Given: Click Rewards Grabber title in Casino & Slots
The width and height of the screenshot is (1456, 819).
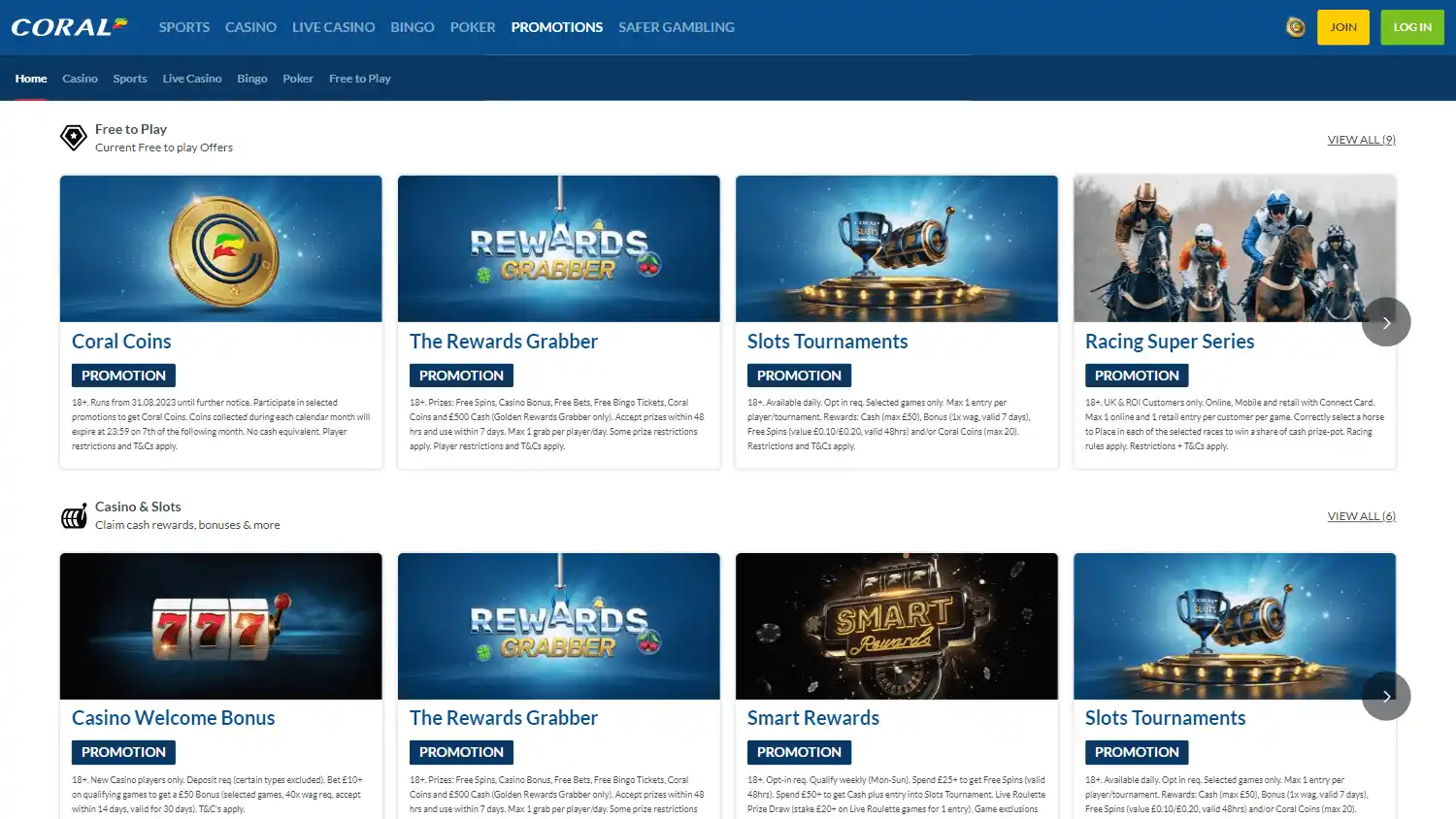Looking at the screenshot, I should point(504,718).
